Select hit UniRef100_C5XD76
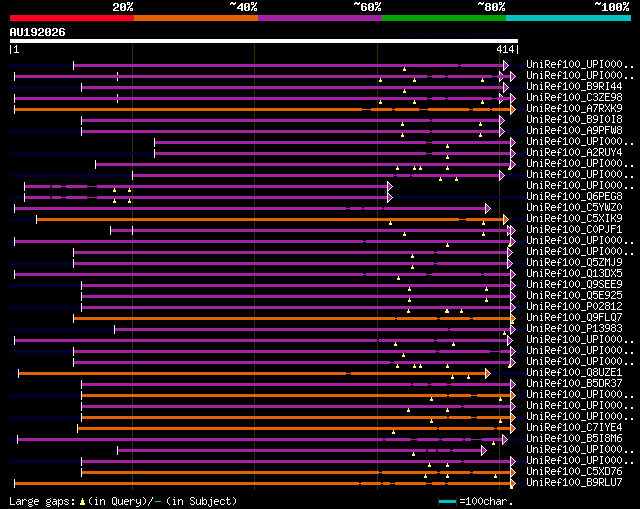Viewport: 640px width, 509px height. point(574,472)
